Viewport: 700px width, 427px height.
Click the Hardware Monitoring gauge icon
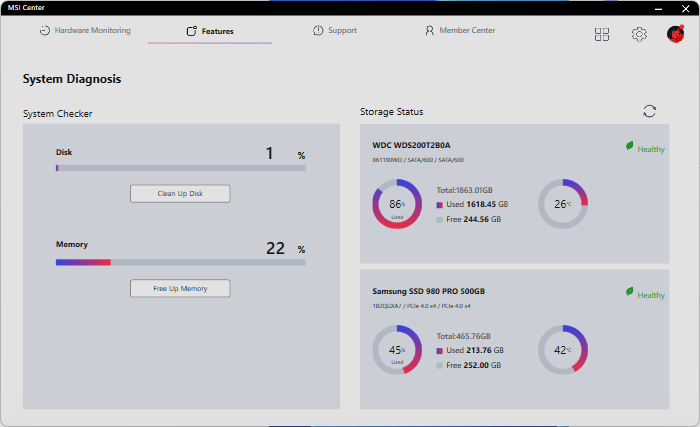[45, 30]
